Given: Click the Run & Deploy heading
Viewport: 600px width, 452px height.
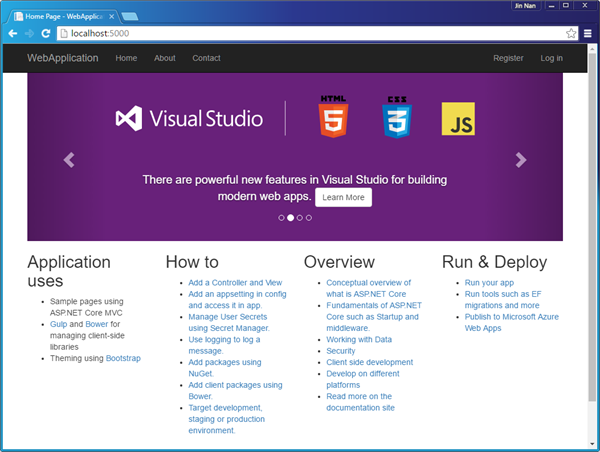Looking at the screenshot, I should pyautogui.click(x=494, y=262).
